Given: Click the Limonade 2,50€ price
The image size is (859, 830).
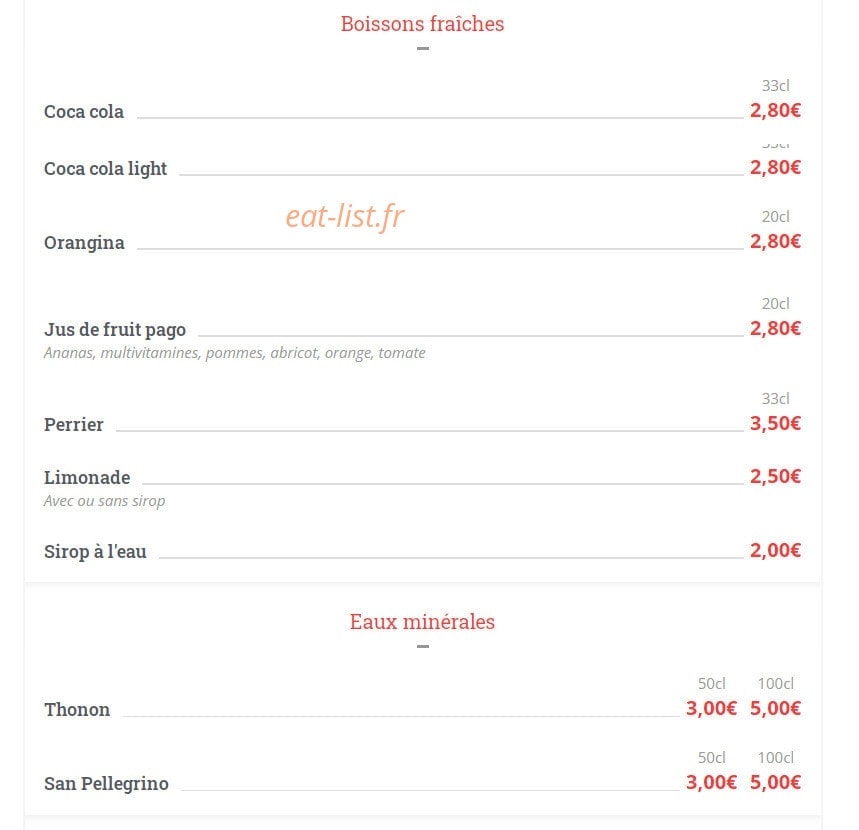Looking at the screenshot, I should (775, 477).
